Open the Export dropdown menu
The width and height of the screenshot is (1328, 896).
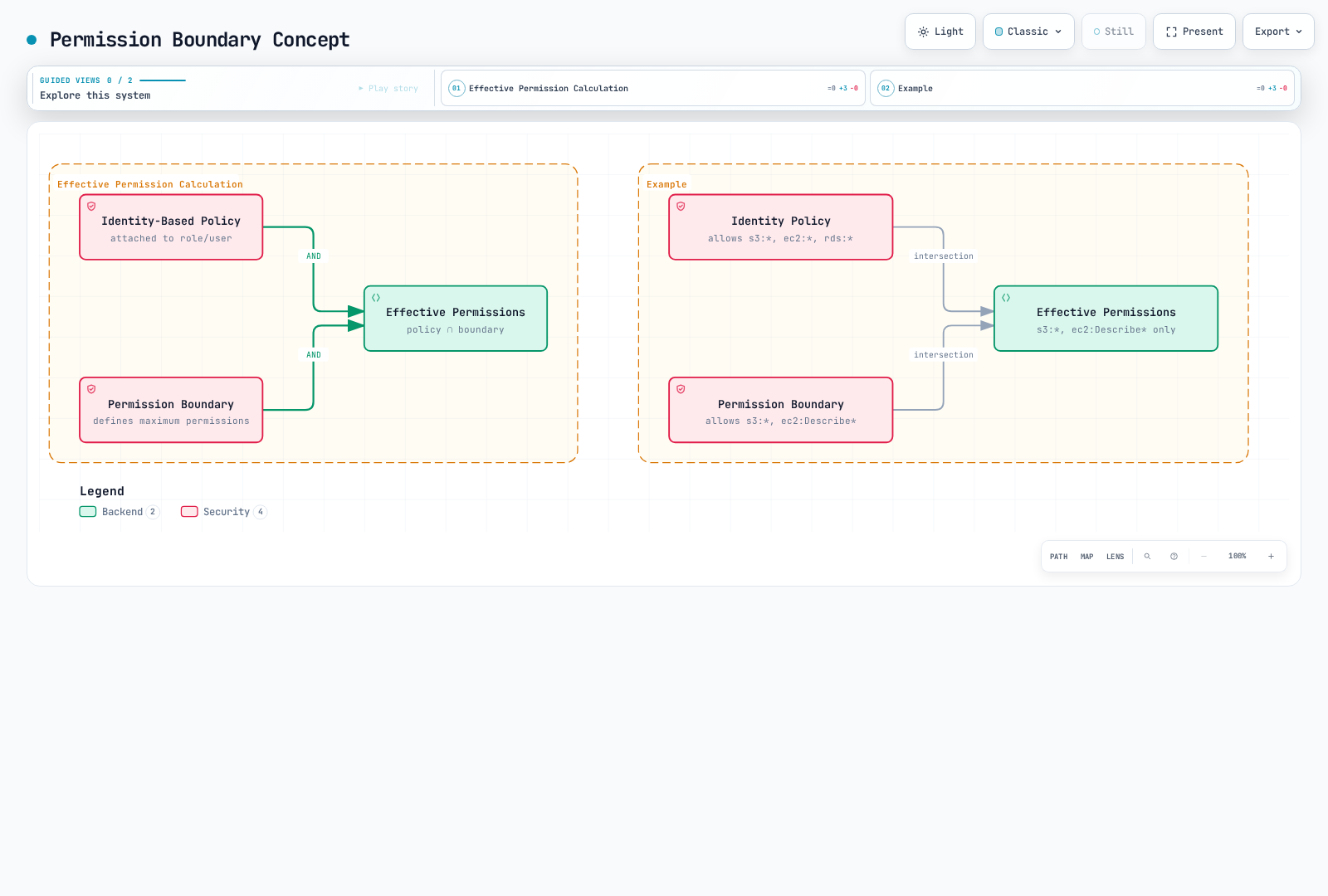coord(1278,32)
